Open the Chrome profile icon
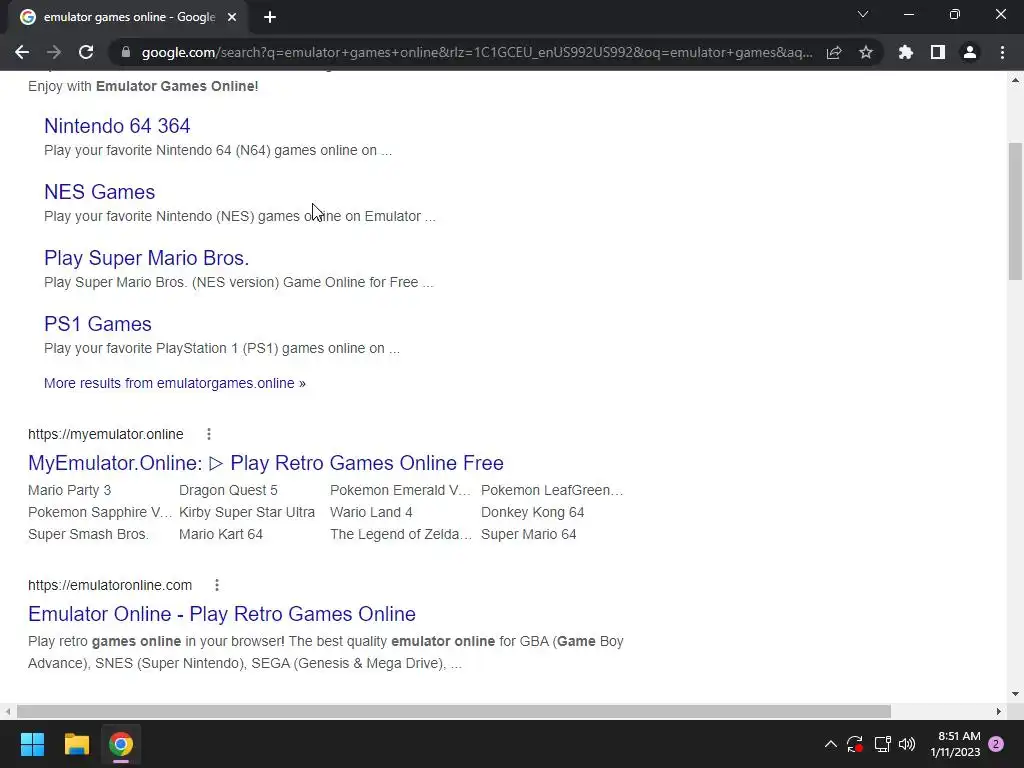This screenshot has width=1024, height=768. click(970, 52)
